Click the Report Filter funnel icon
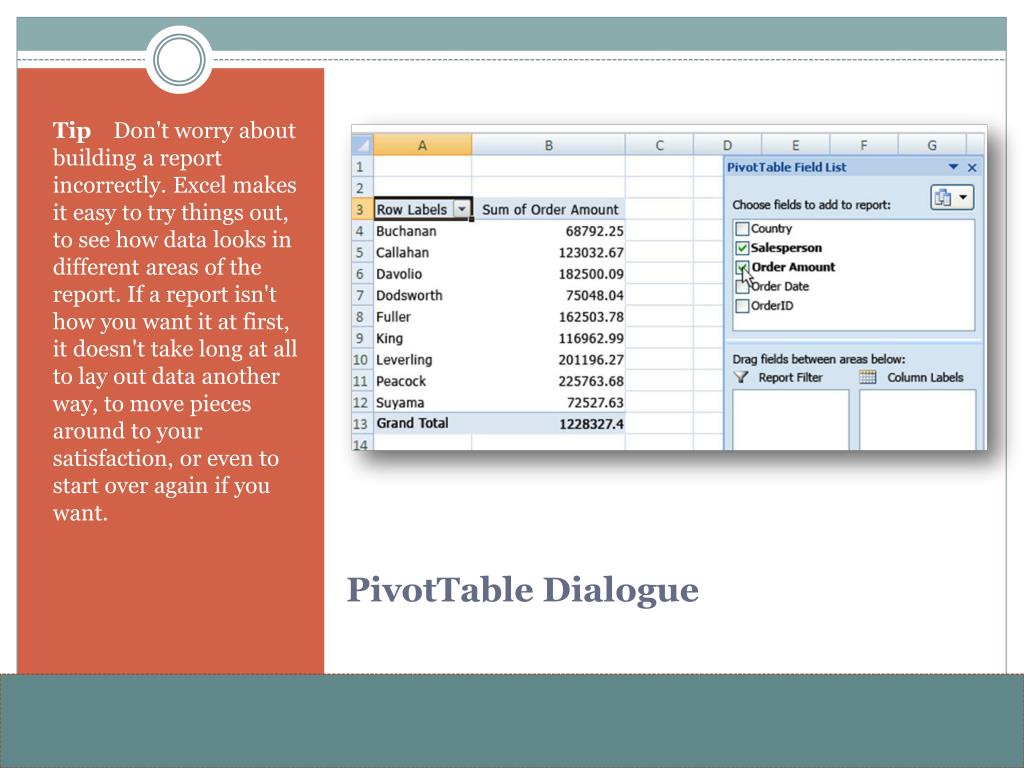Image resolution: width=1024 pixels, height=768 pixels. click(x=741, y=377)
